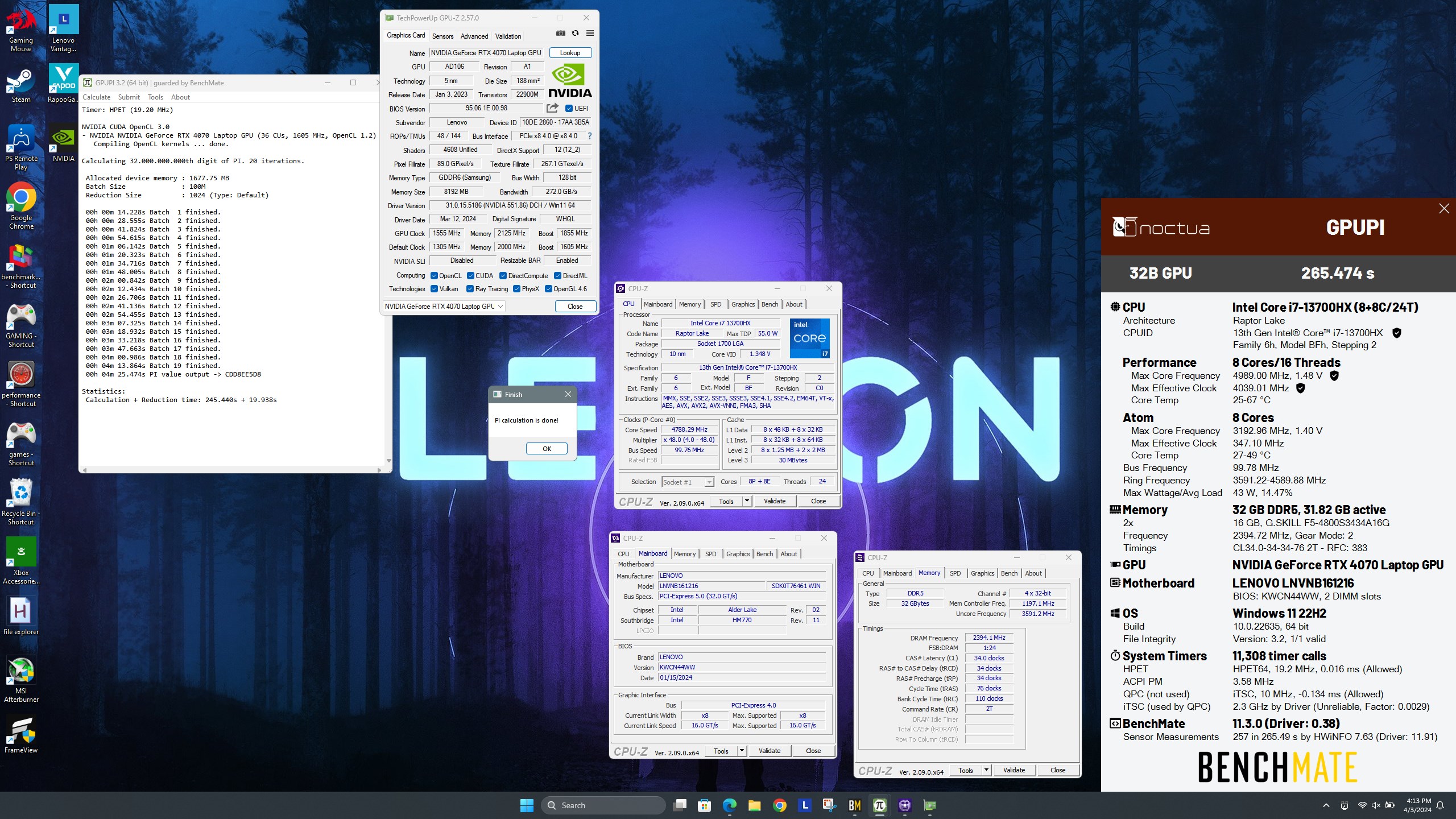
Task: Toggle Vulkan checkbox in GPU-Z
Action: (x=434, y=289)
